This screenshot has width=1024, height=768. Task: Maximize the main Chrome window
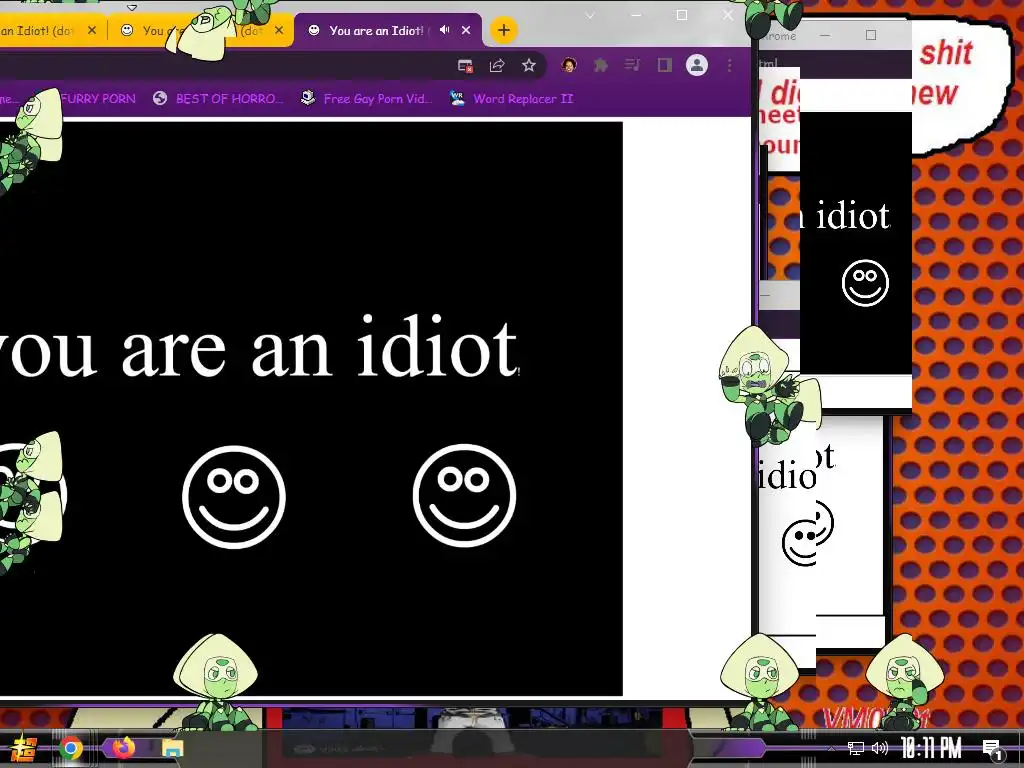[682, 15]
